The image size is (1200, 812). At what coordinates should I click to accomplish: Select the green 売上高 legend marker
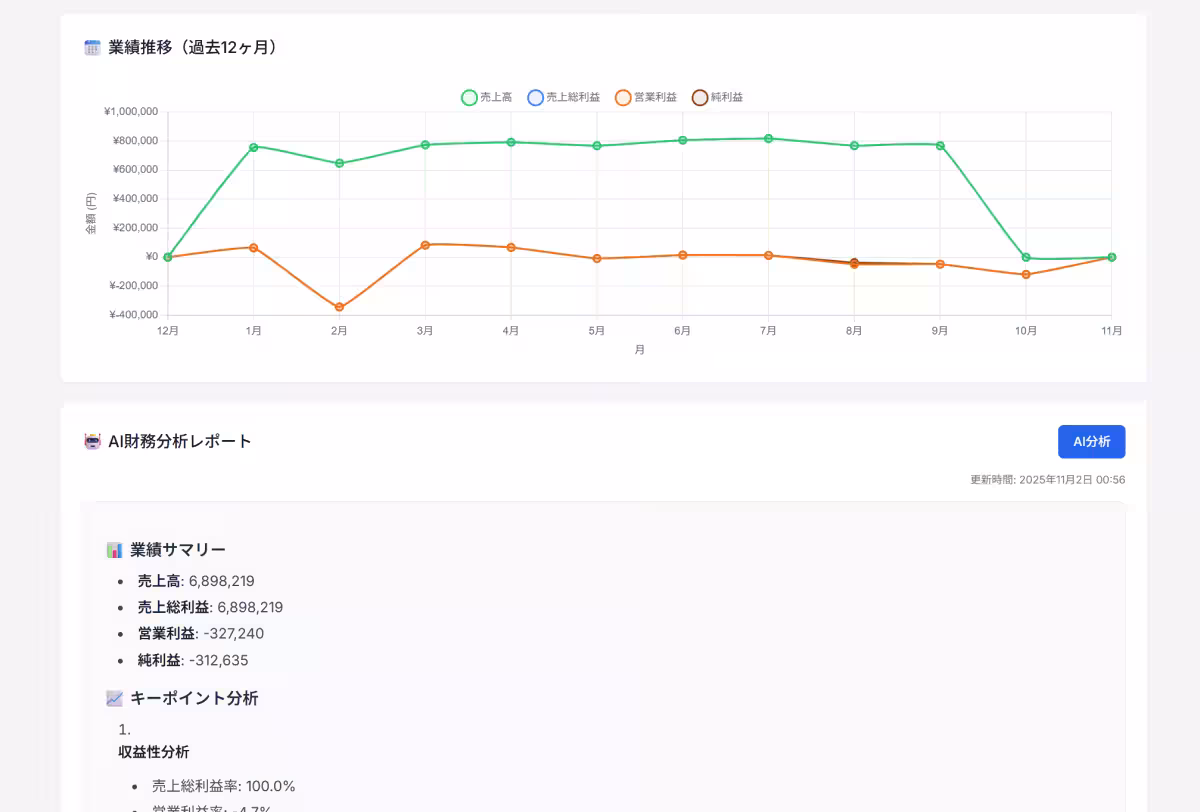(467, 97)
